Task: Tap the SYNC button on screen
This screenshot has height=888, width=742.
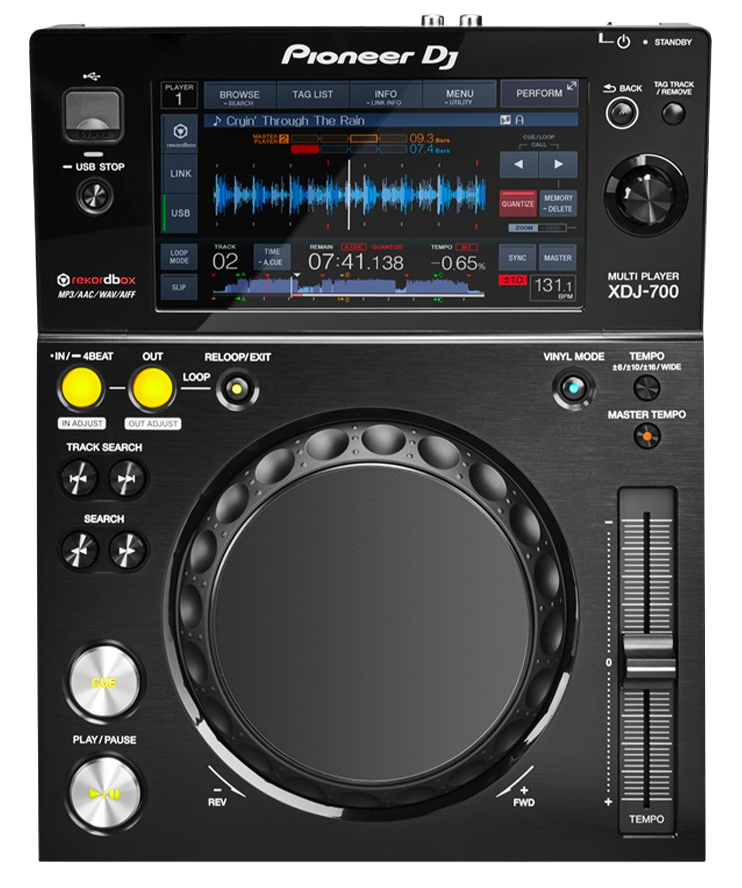Action: coord(517,258)
